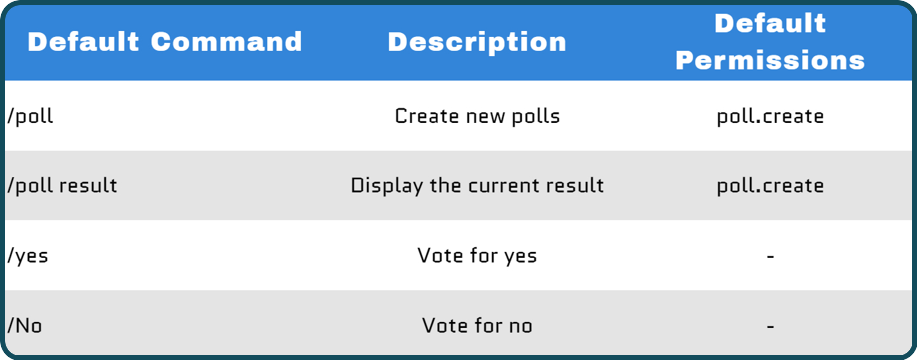The image size is (917, 360).
Task: Click Display the current result text
Action: click(x=477, y=186)
